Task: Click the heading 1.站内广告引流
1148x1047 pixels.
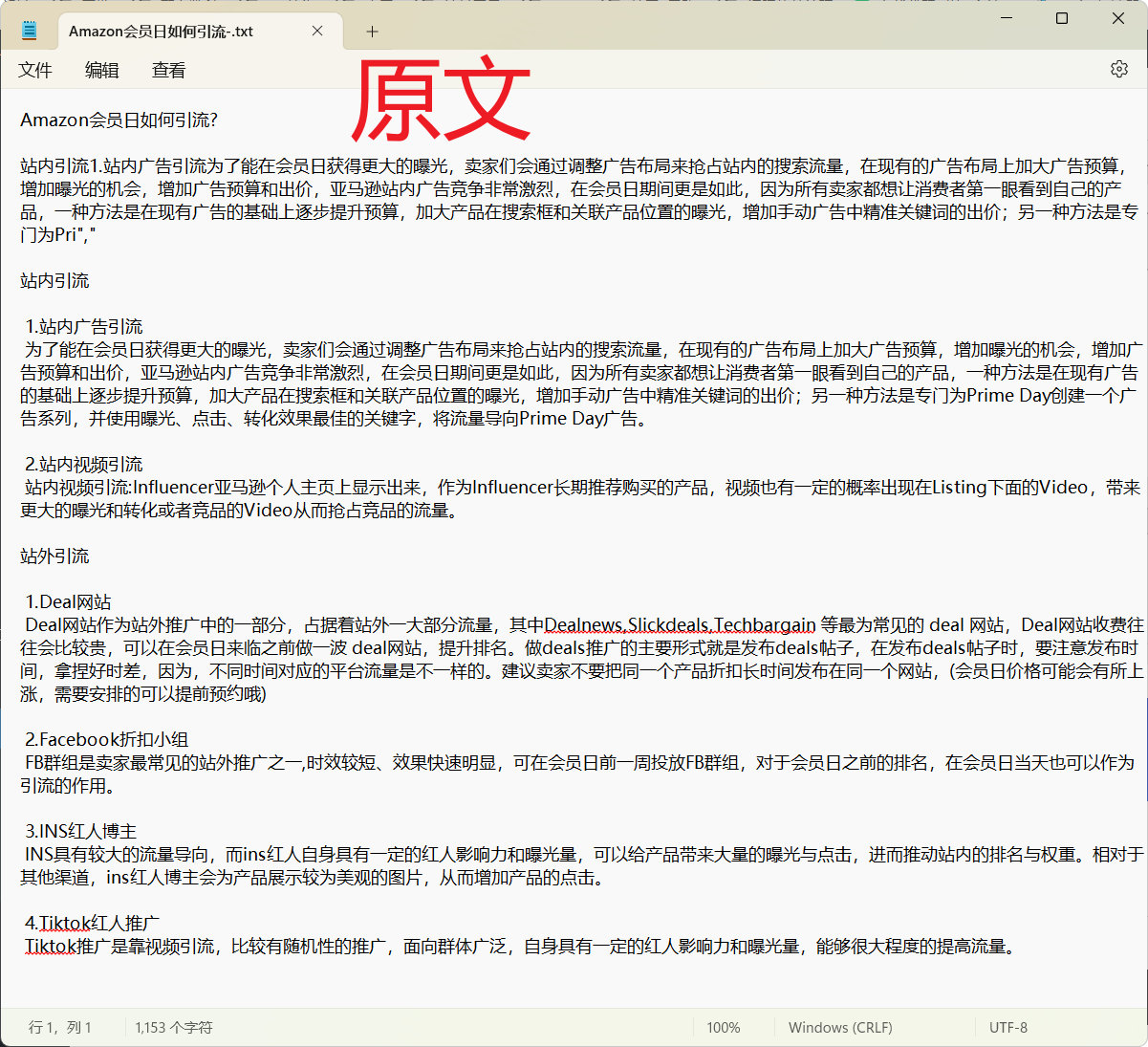Action: (84, 326)
